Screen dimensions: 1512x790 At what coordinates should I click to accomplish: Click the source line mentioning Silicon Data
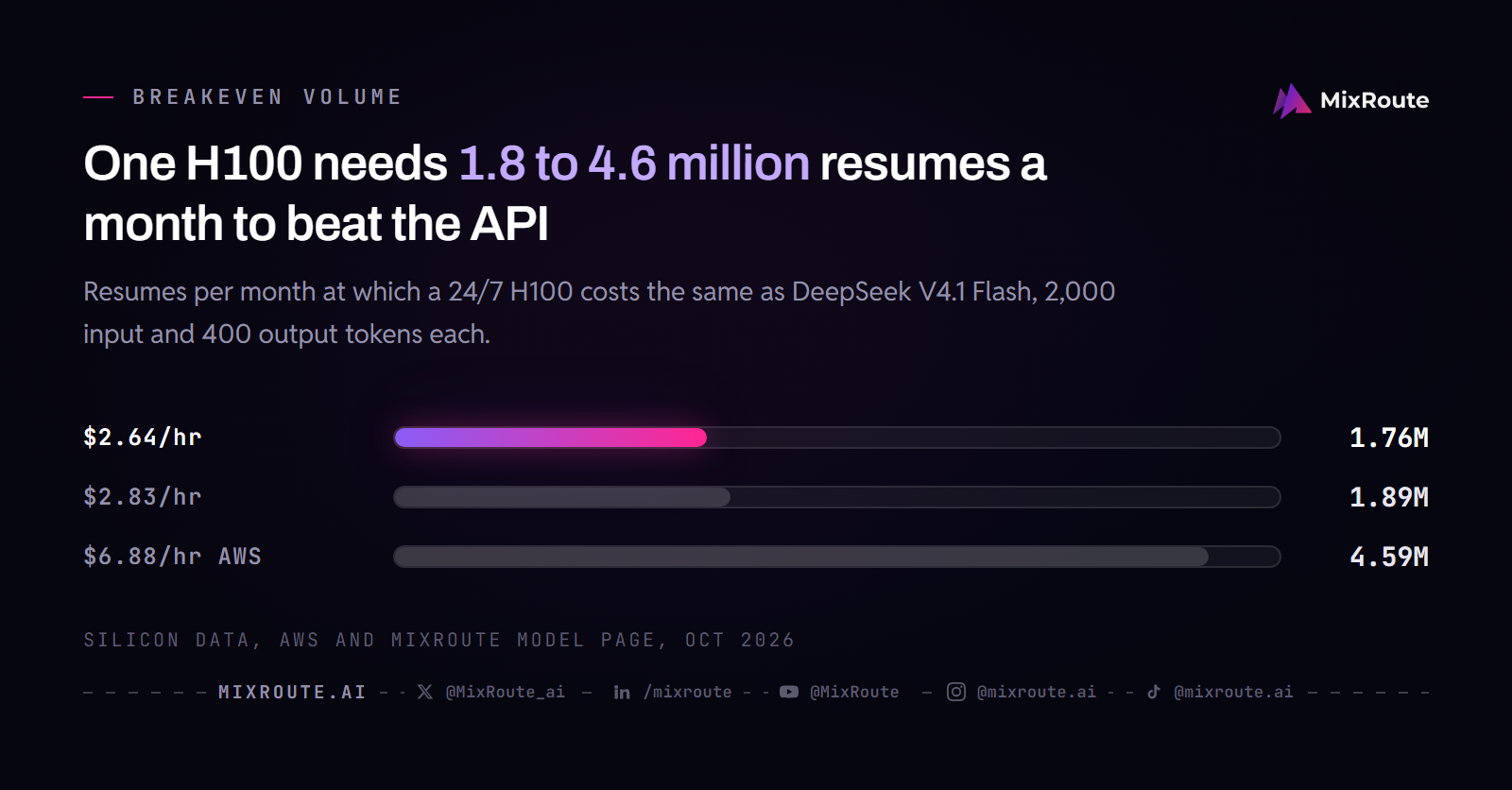coord(439,640)
